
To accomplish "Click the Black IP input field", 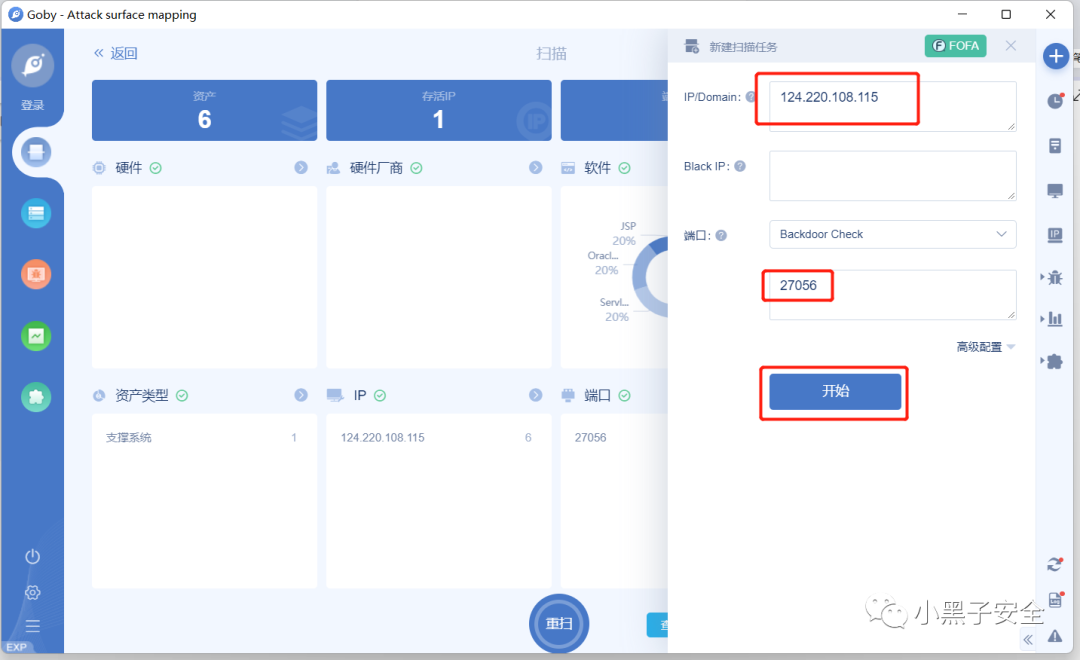I will click(x=893, y=176).
